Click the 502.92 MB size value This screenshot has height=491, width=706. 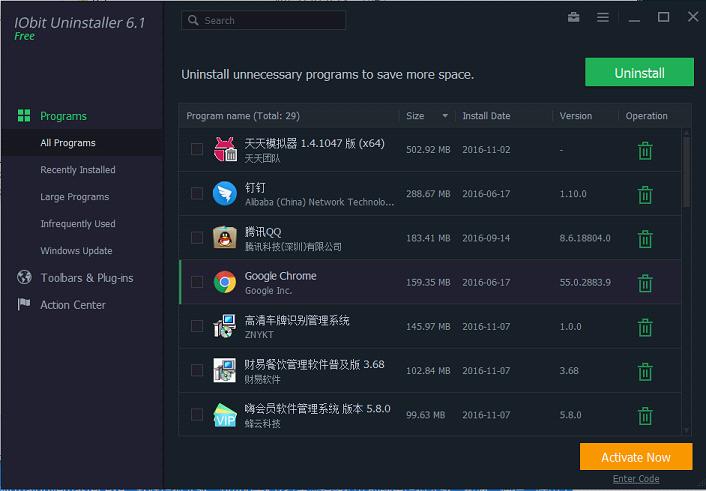coord(428,150)
